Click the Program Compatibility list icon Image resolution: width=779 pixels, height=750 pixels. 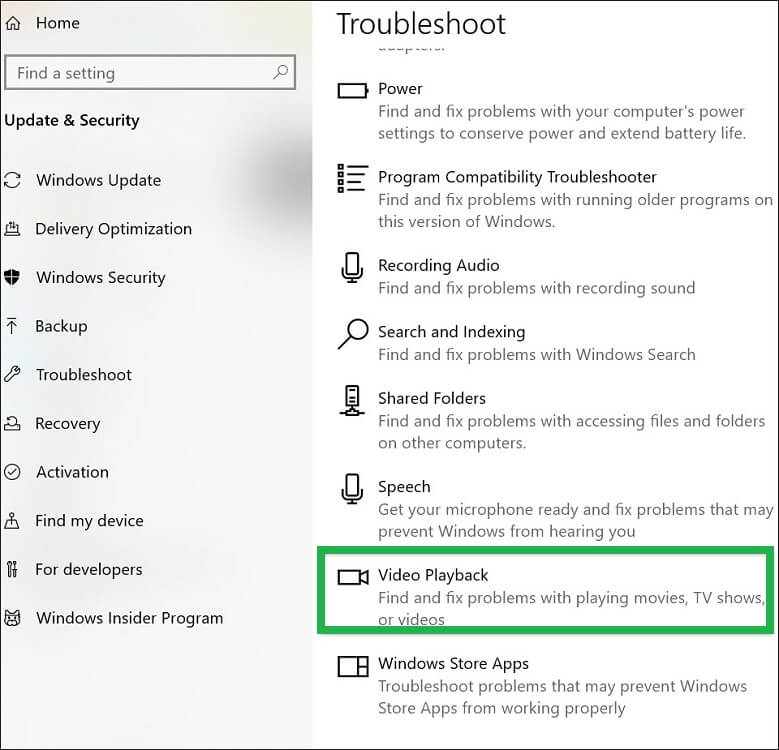[353, 178]
